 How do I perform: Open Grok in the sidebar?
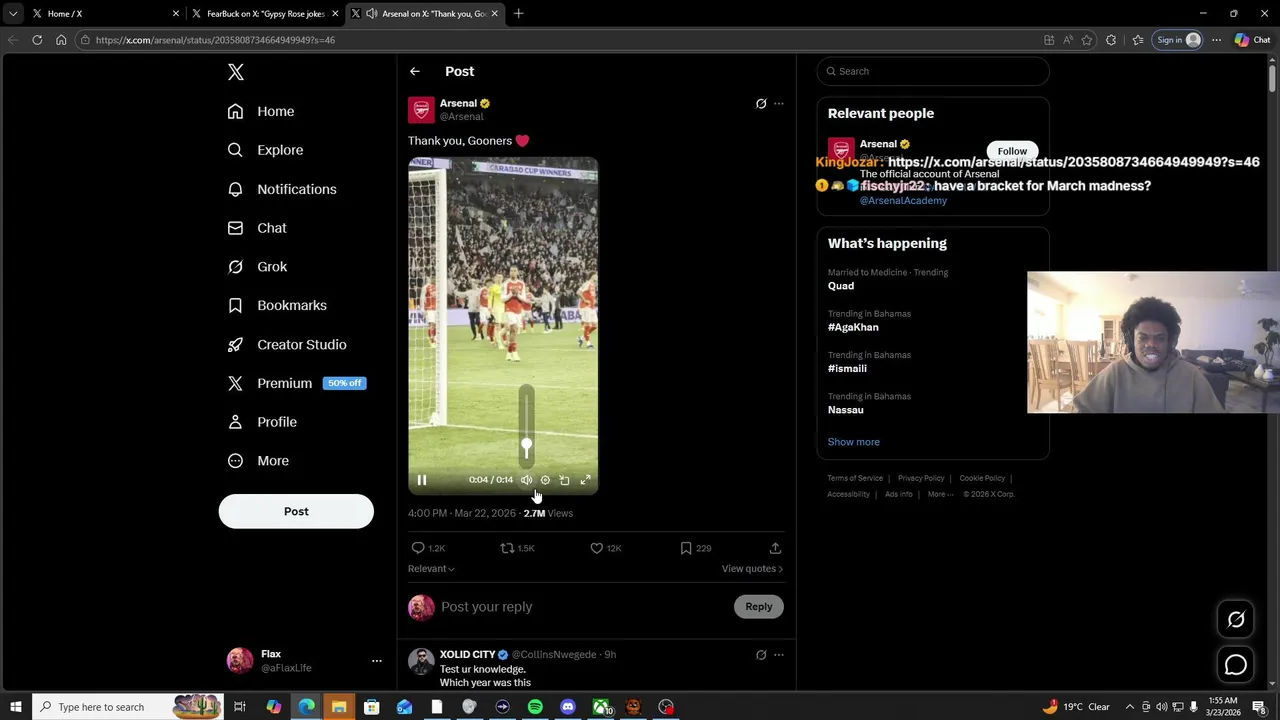[x=258, y=267]
